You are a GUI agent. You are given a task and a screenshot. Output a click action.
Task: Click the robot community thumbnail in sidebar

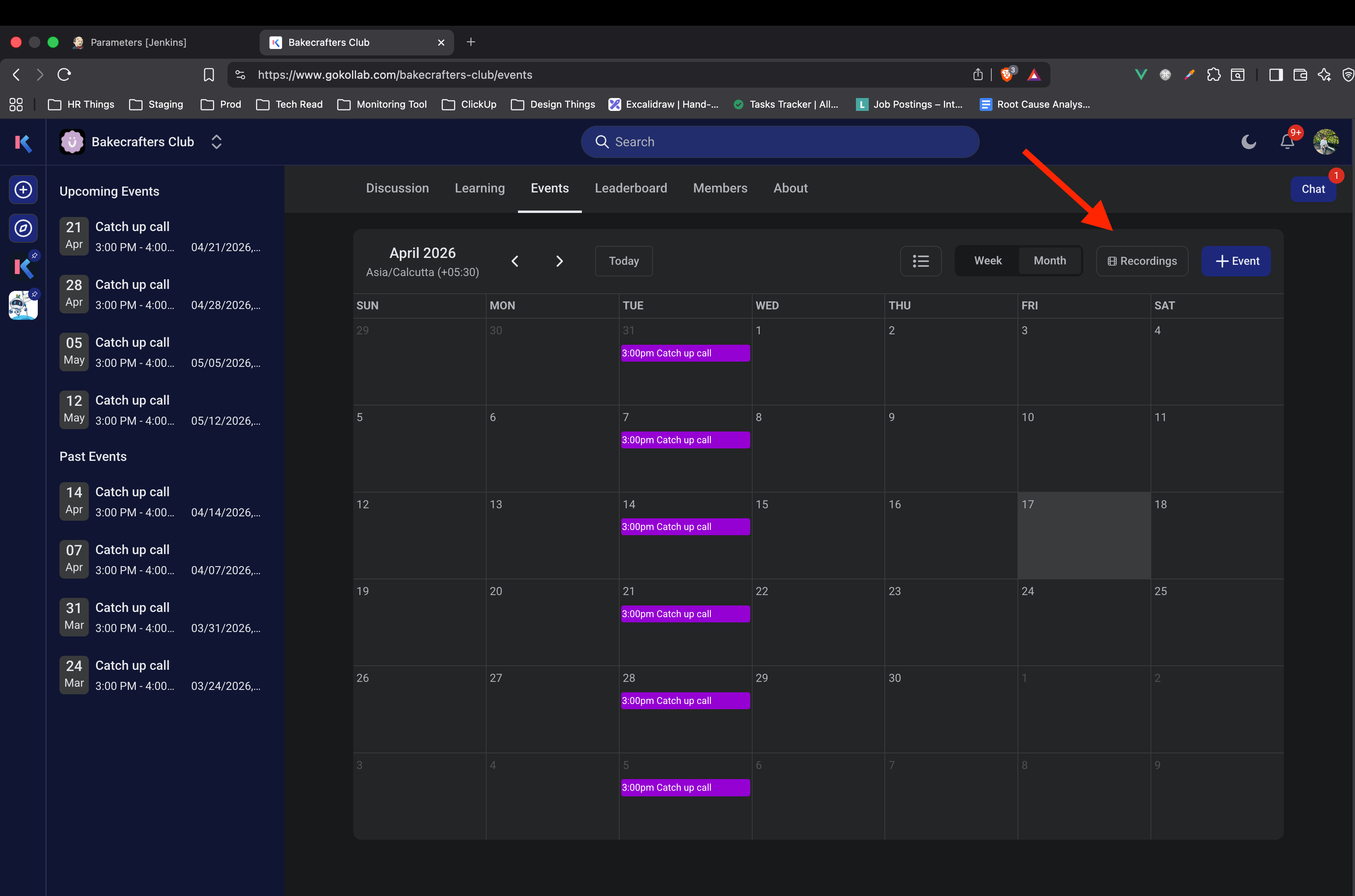pos(23,305)
